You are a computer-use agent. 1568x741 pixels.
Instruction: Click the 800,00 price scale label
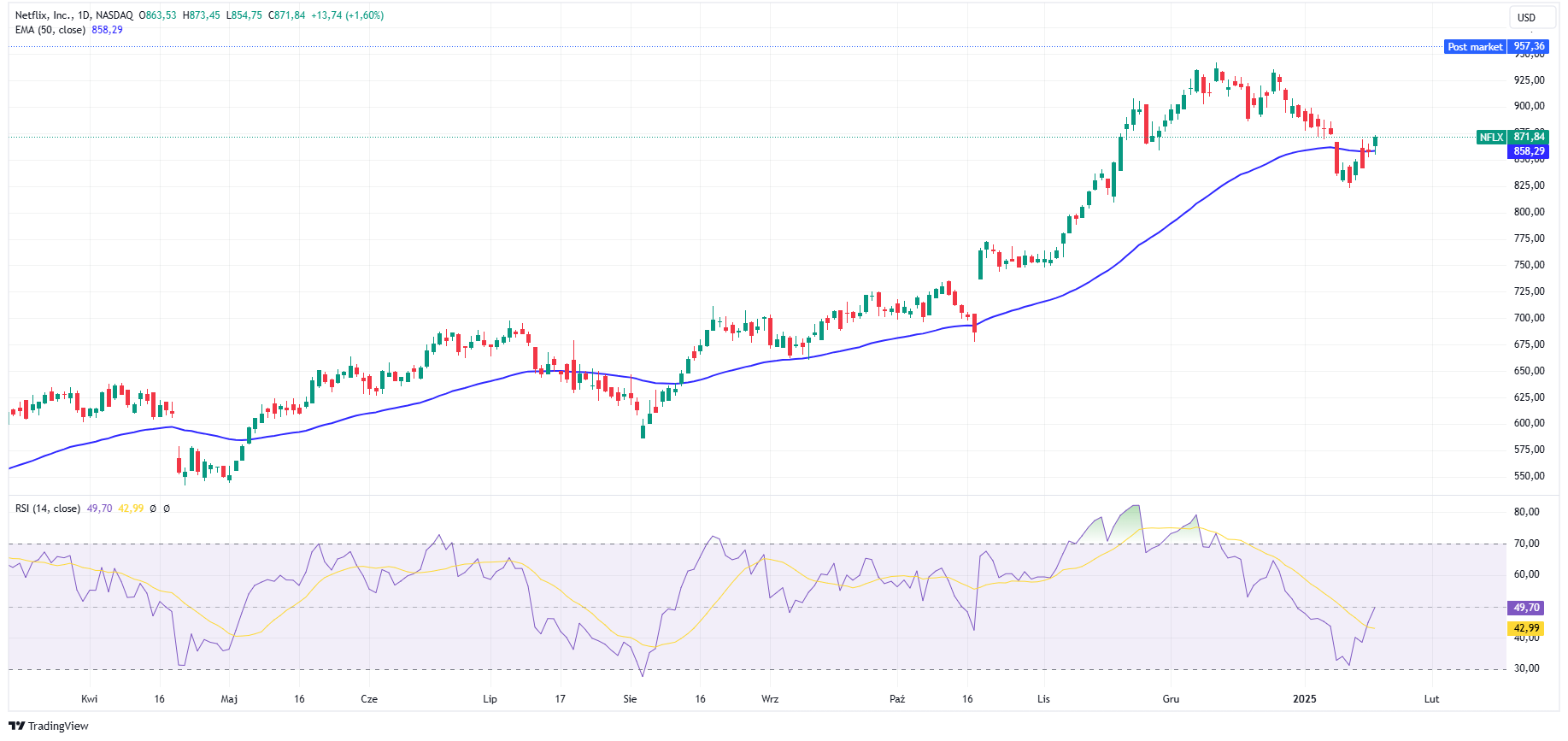[1529, 212]
